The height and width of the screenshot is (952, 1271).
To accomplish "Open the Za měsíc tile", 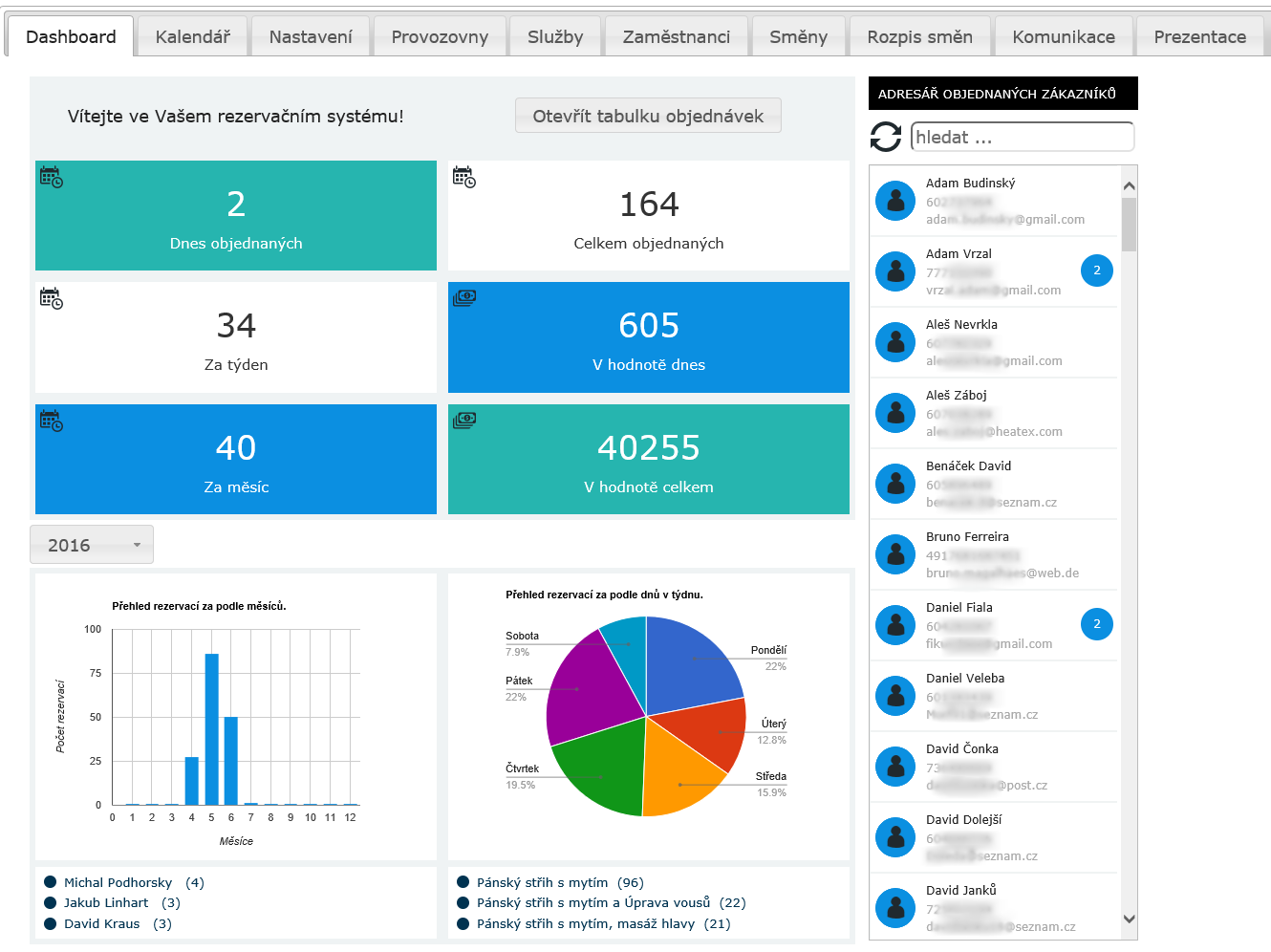I will tap(236, 459).
